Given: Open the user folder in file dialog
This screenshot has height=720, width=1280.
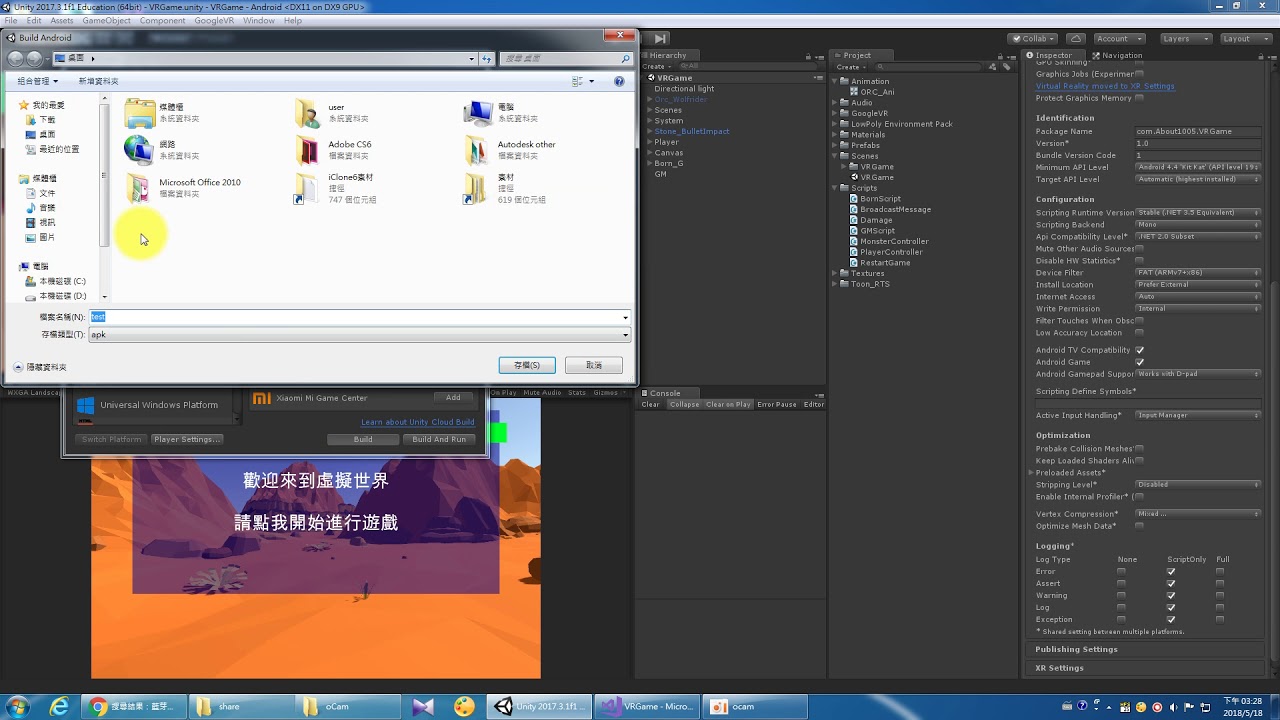Looking at the screenshot, I should pos(334,113).
